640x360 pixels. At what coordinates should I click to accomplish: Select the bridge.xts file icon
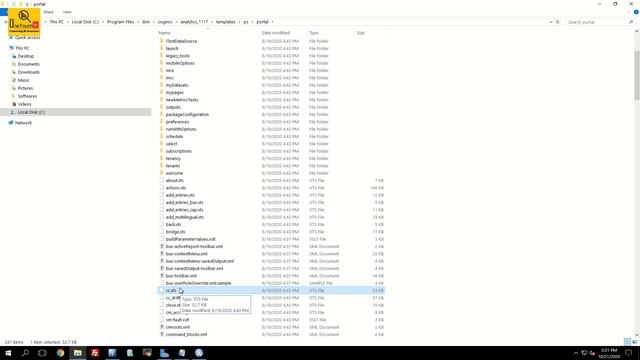click(x=162, y=232)
